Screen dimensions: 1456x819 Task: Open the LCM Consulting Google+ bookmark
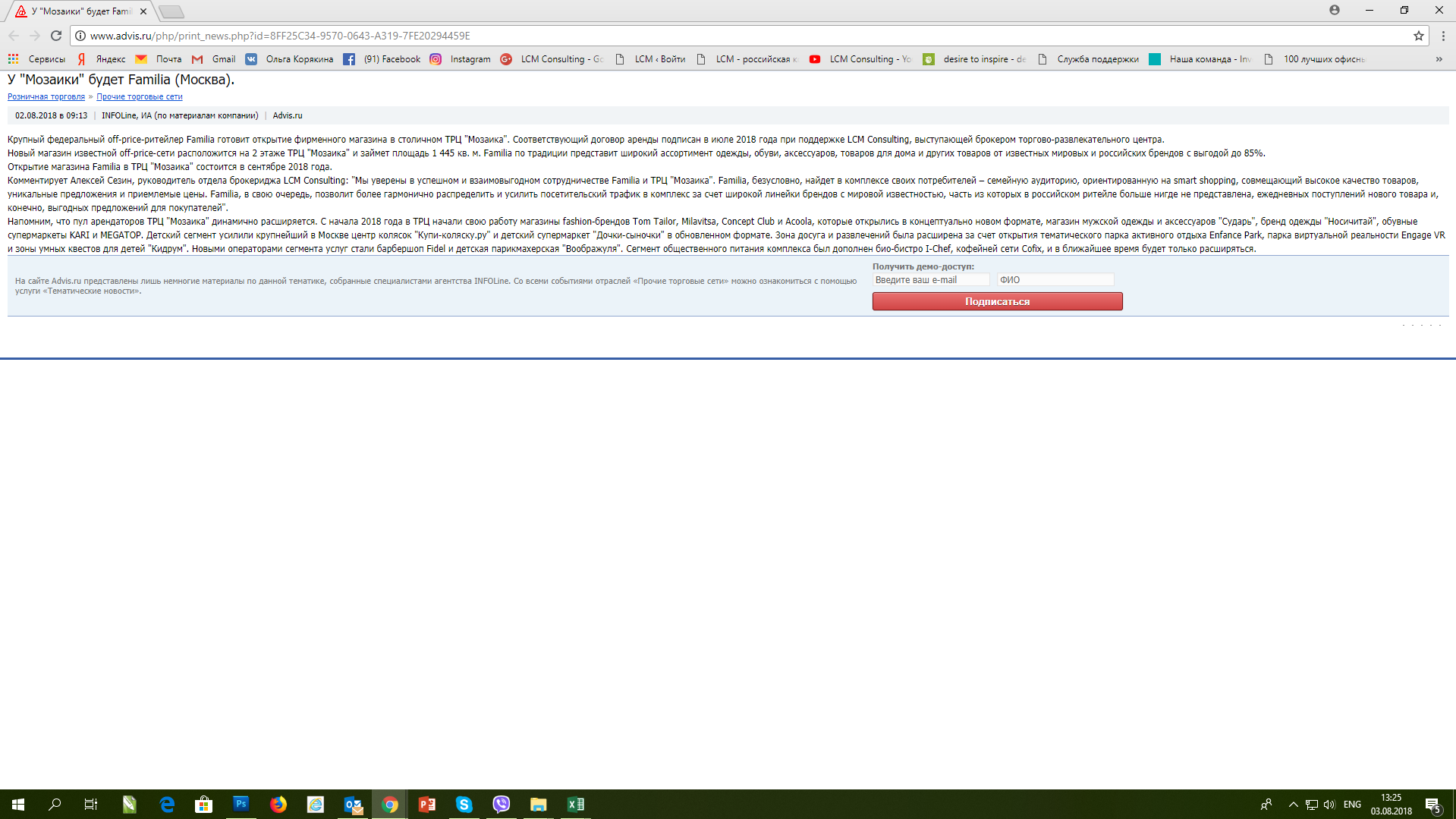pyautogui.click(x=552, y=59)
